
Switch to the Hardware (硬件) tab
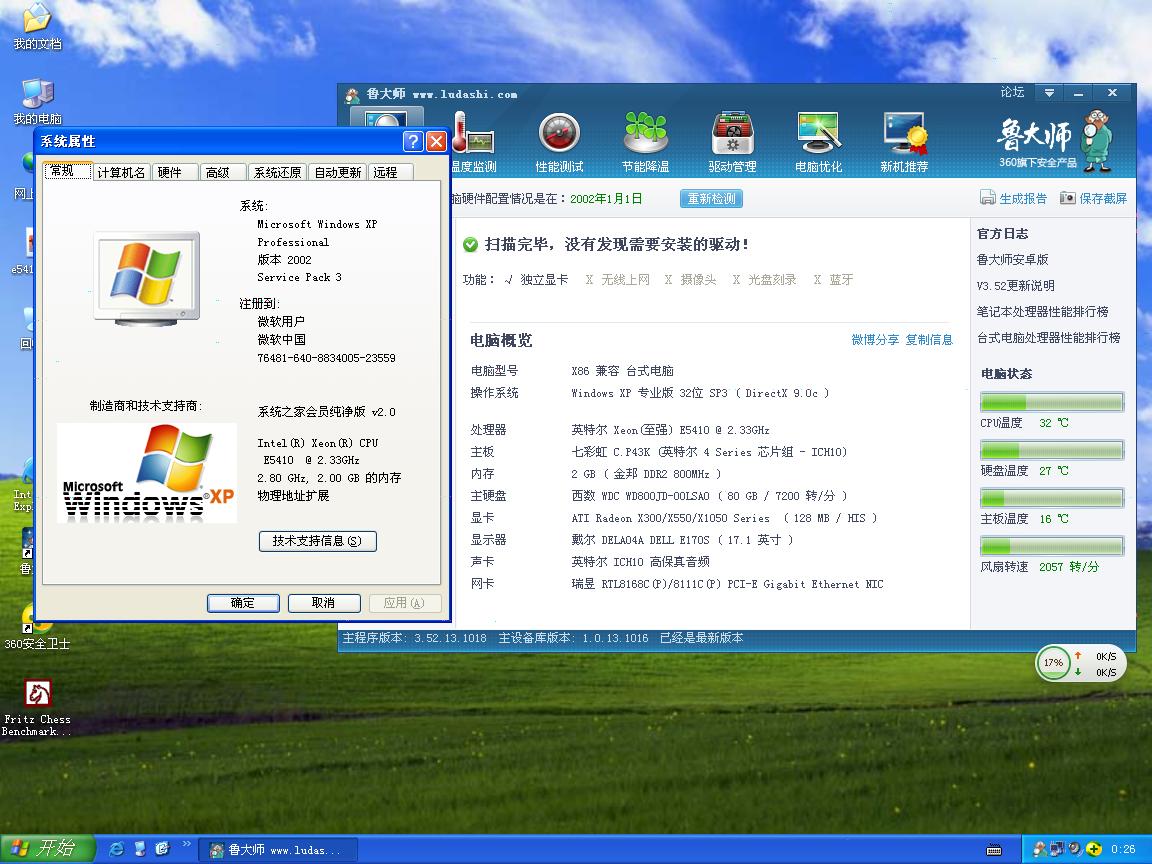pos(175,173)
